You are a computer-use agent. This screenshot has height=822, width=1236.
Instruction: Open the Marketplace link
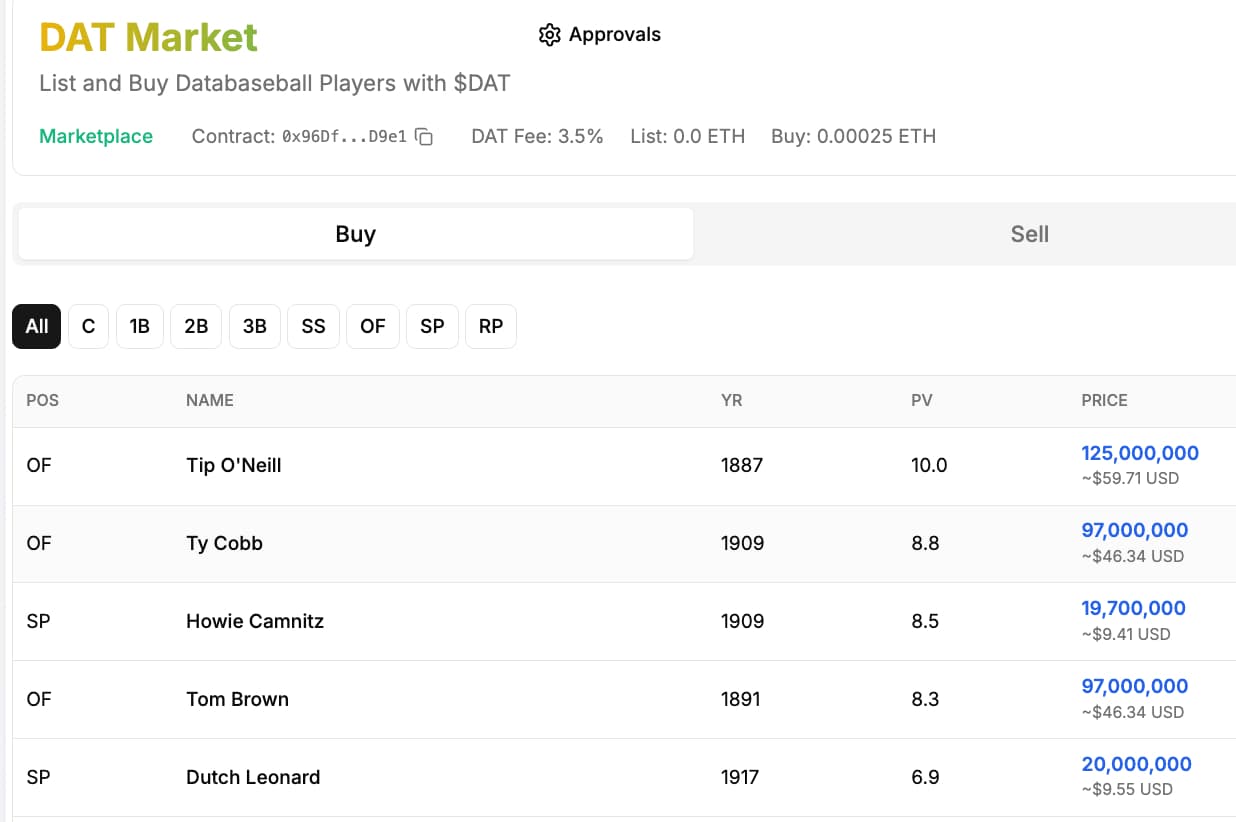(96, 137)
